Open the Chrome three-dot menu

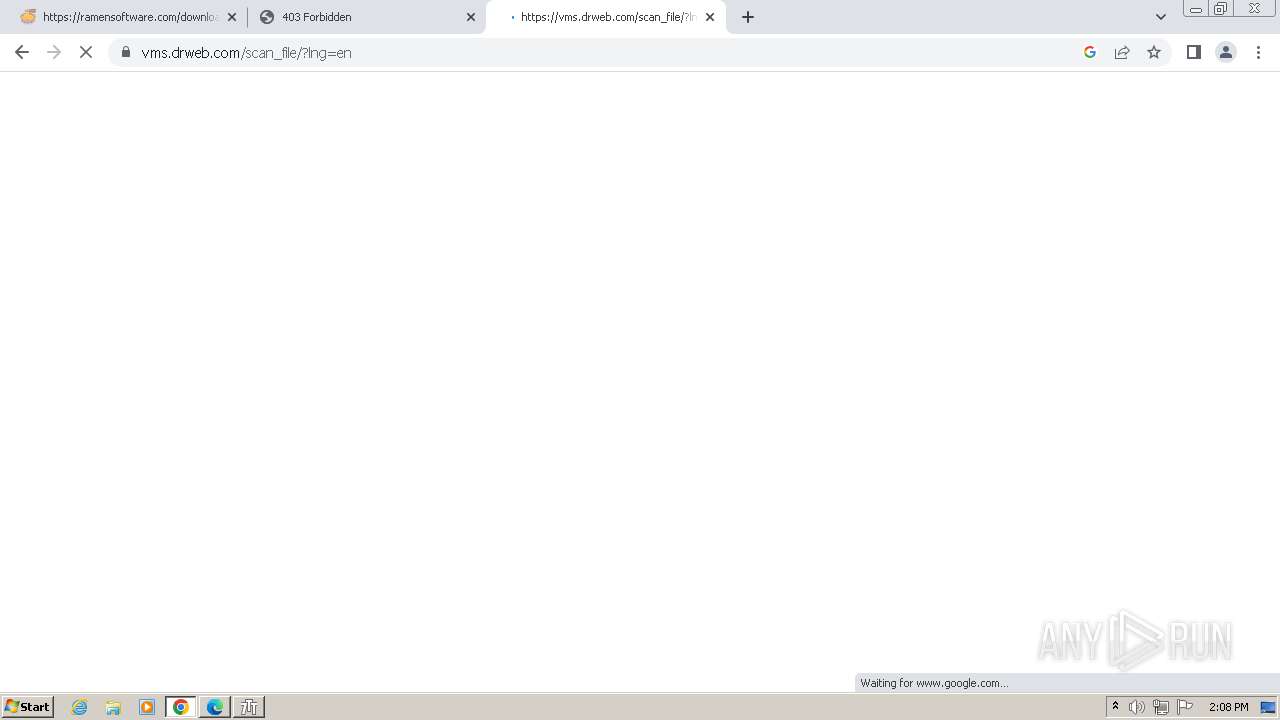[x=1258, y=52]
